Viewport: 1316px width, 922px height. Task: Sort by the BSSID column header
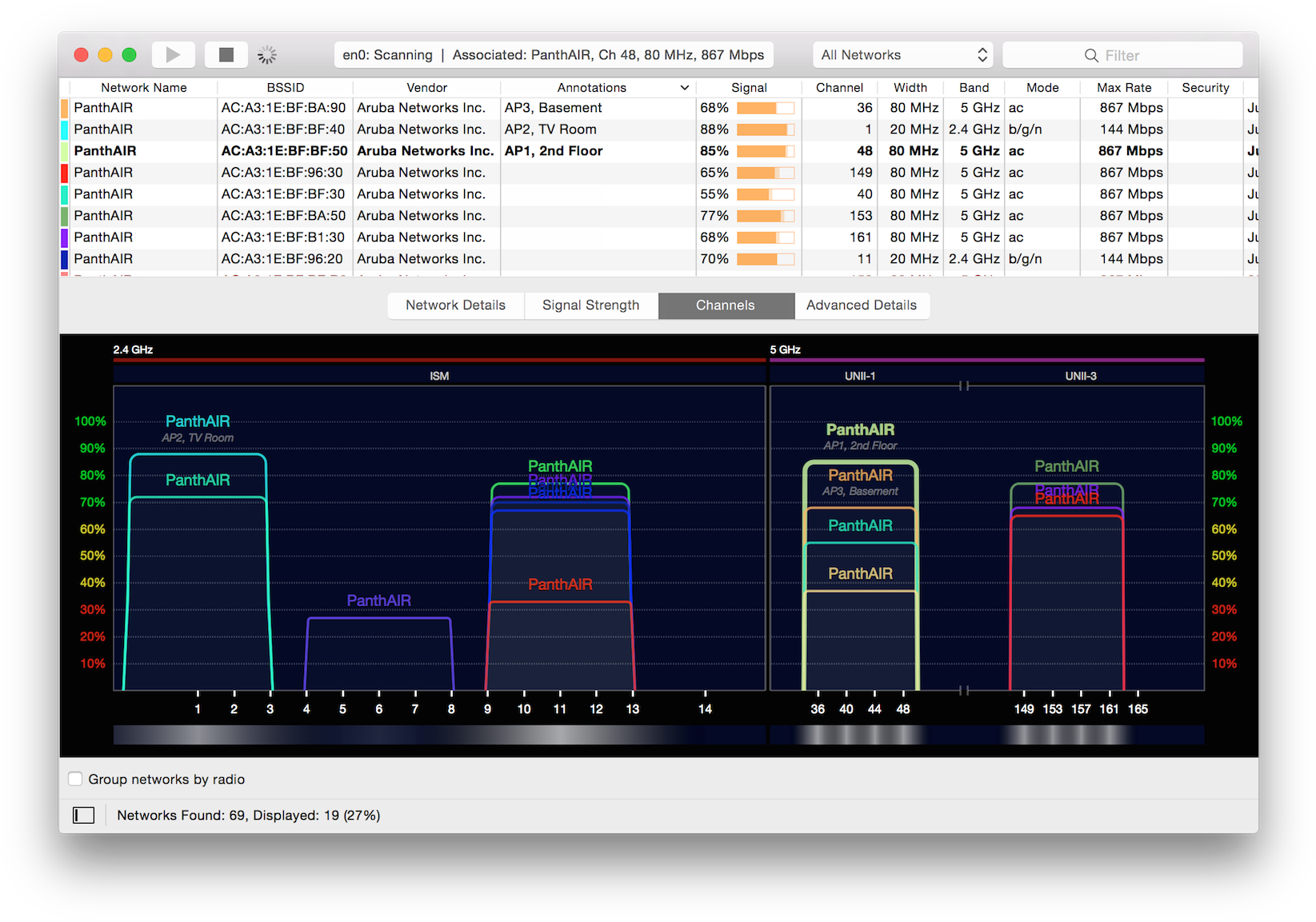pos(284,87)
